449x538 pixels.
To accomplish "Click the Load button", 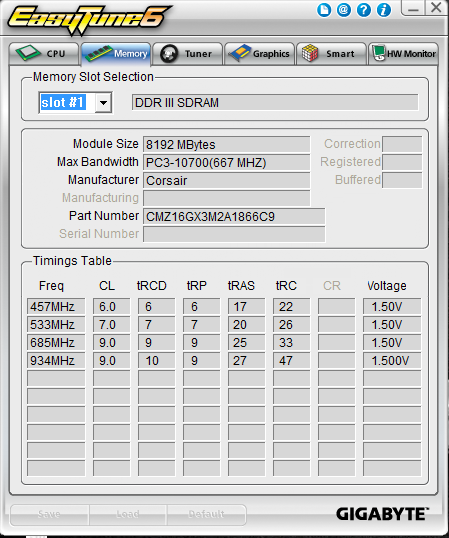I will [x=128, y=514].
